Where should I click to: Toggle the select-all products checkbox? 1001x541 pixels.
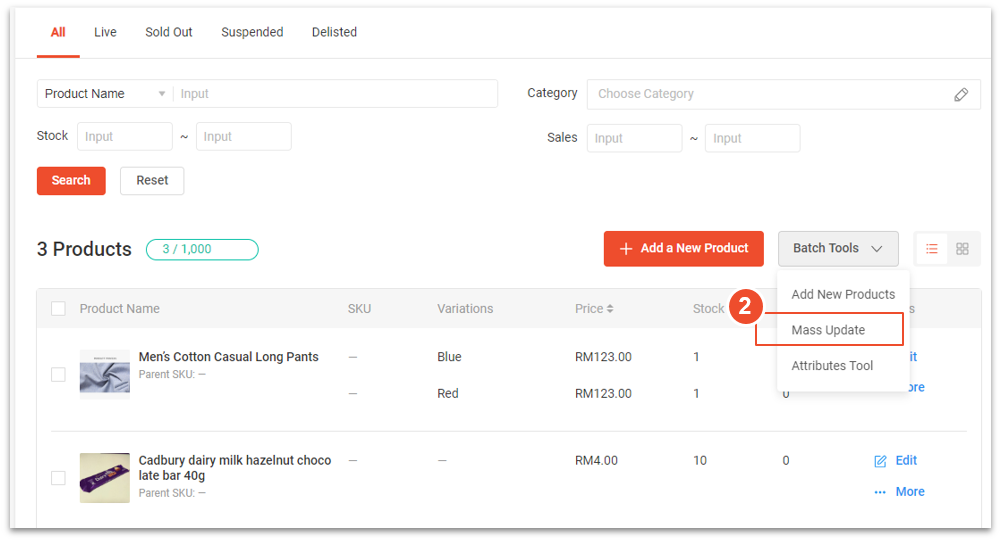[x=58, y=309]
